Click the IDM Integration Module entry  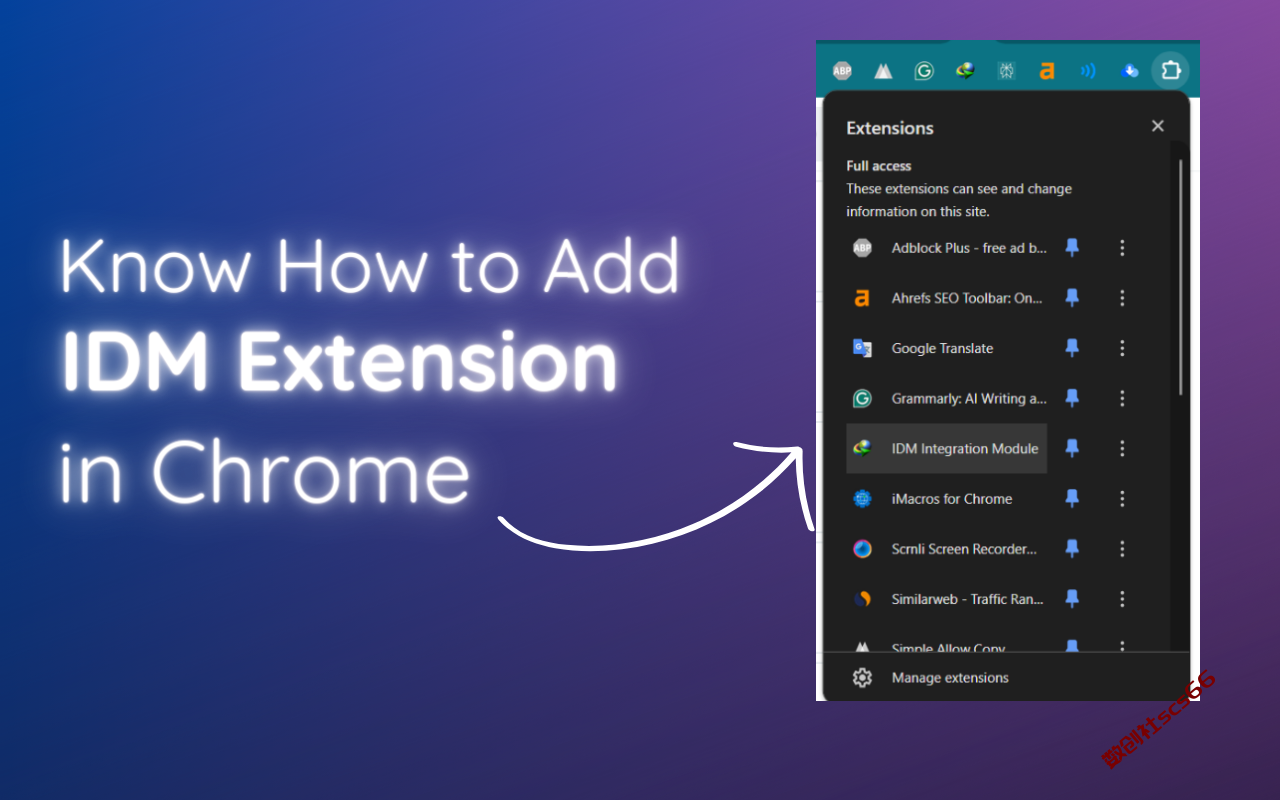point(947,448)
